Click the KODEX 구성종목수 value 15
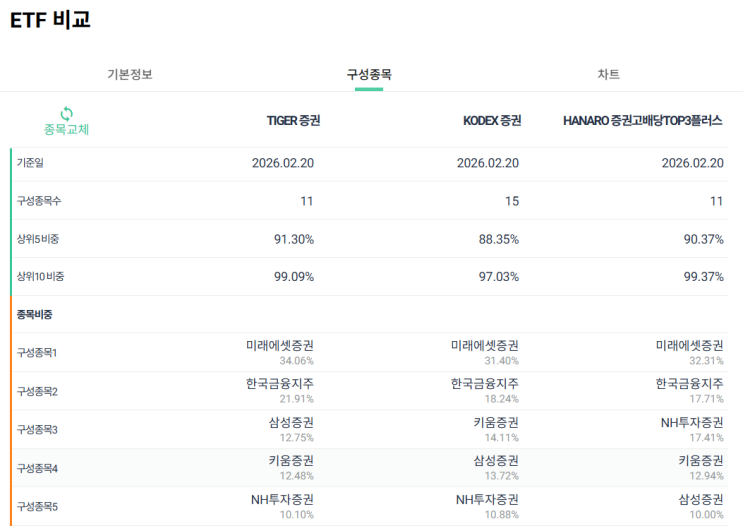 (x=512, y=201)
